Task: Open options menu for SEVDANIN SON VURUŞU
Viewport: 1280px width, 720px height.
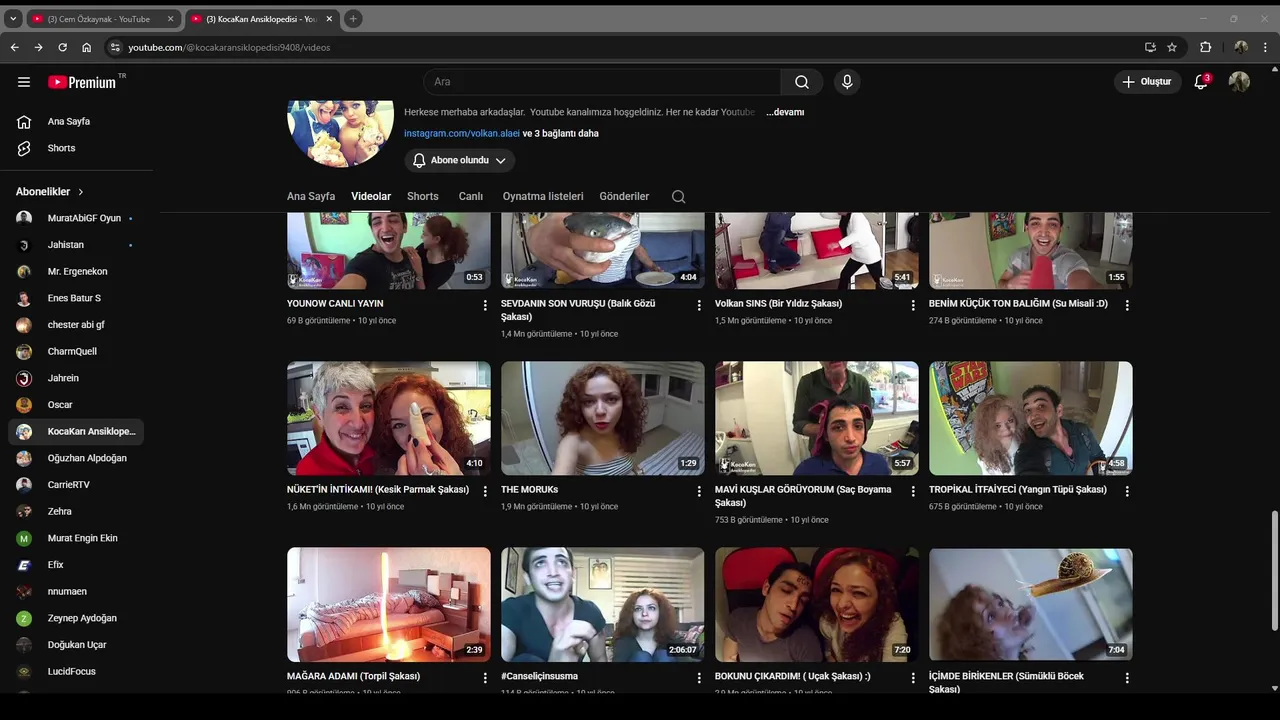Action: [699, 305]
